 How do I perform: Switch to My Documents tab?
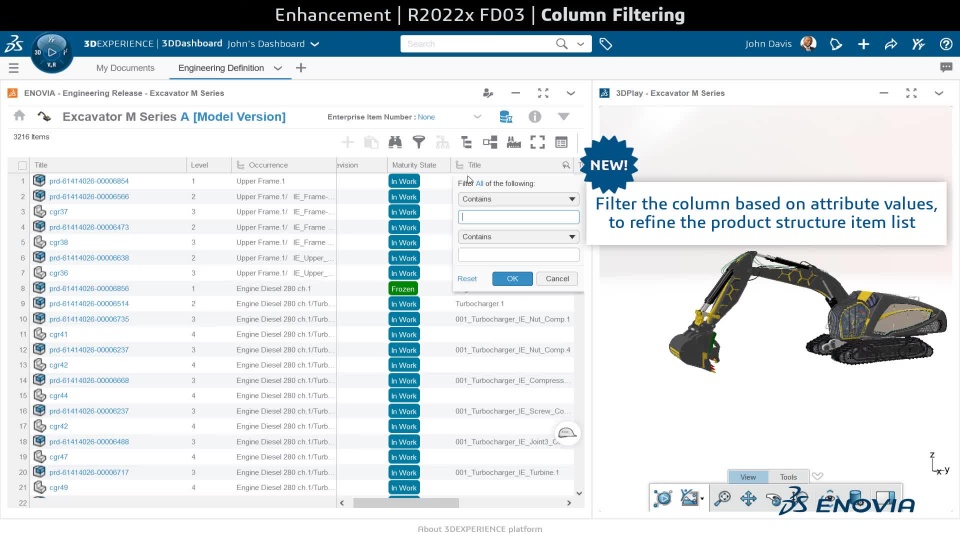tap(125, 68)
